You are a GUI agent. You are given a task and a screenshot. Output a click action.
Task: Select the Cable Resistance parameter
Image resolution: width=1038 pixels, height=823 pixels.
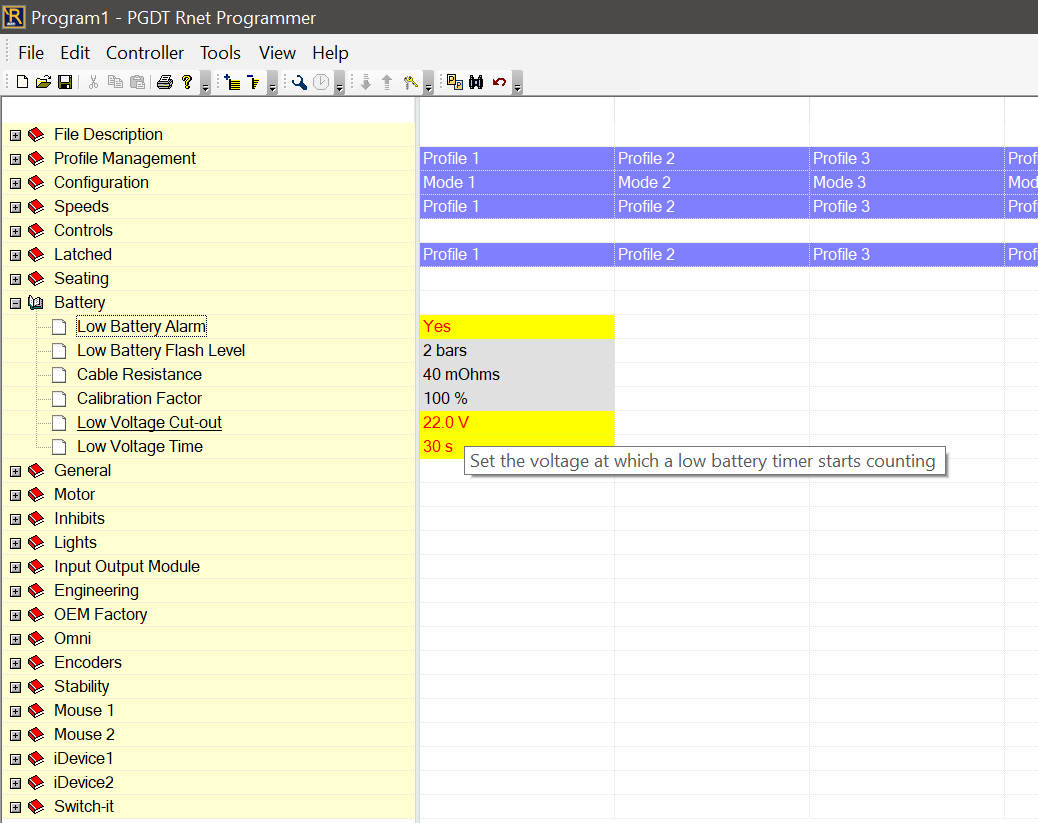[x=139, y=375]
